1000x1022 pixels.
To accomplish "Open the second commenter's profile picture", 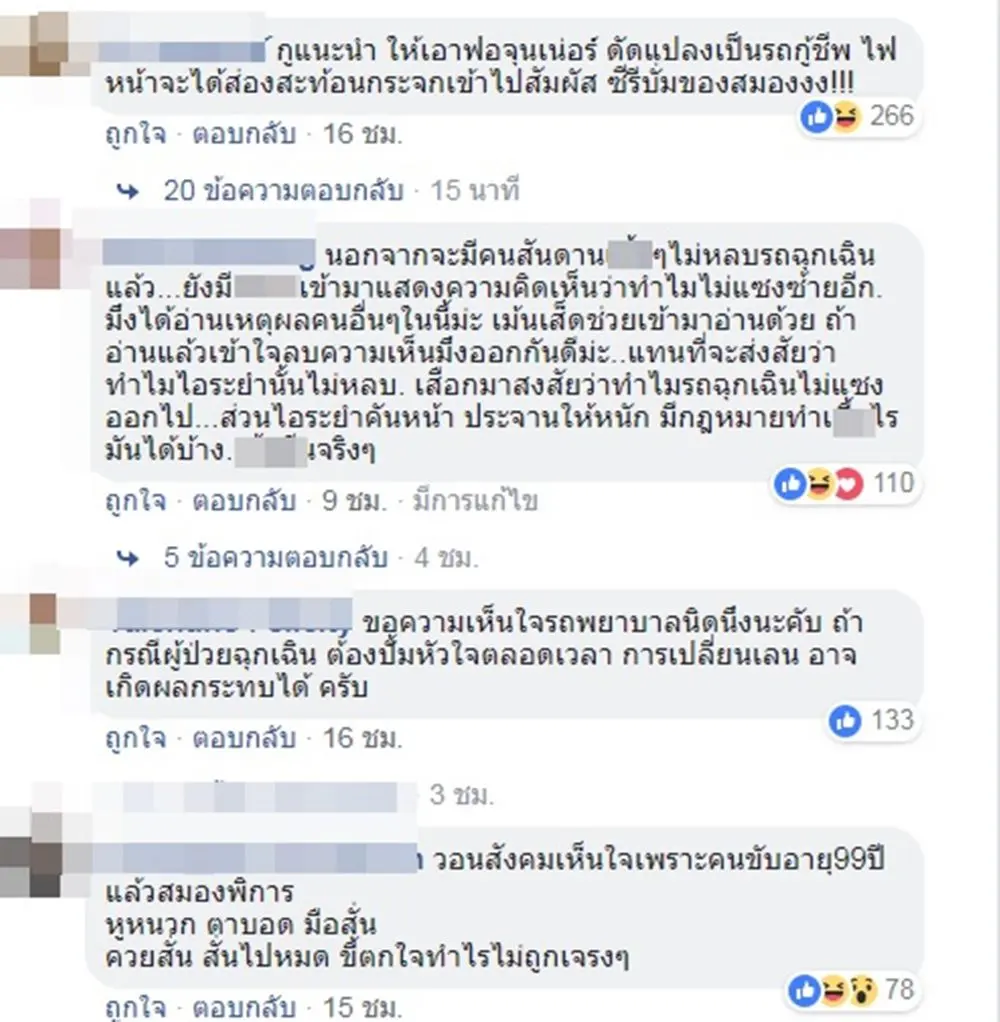I will click(x=31, y=259).
